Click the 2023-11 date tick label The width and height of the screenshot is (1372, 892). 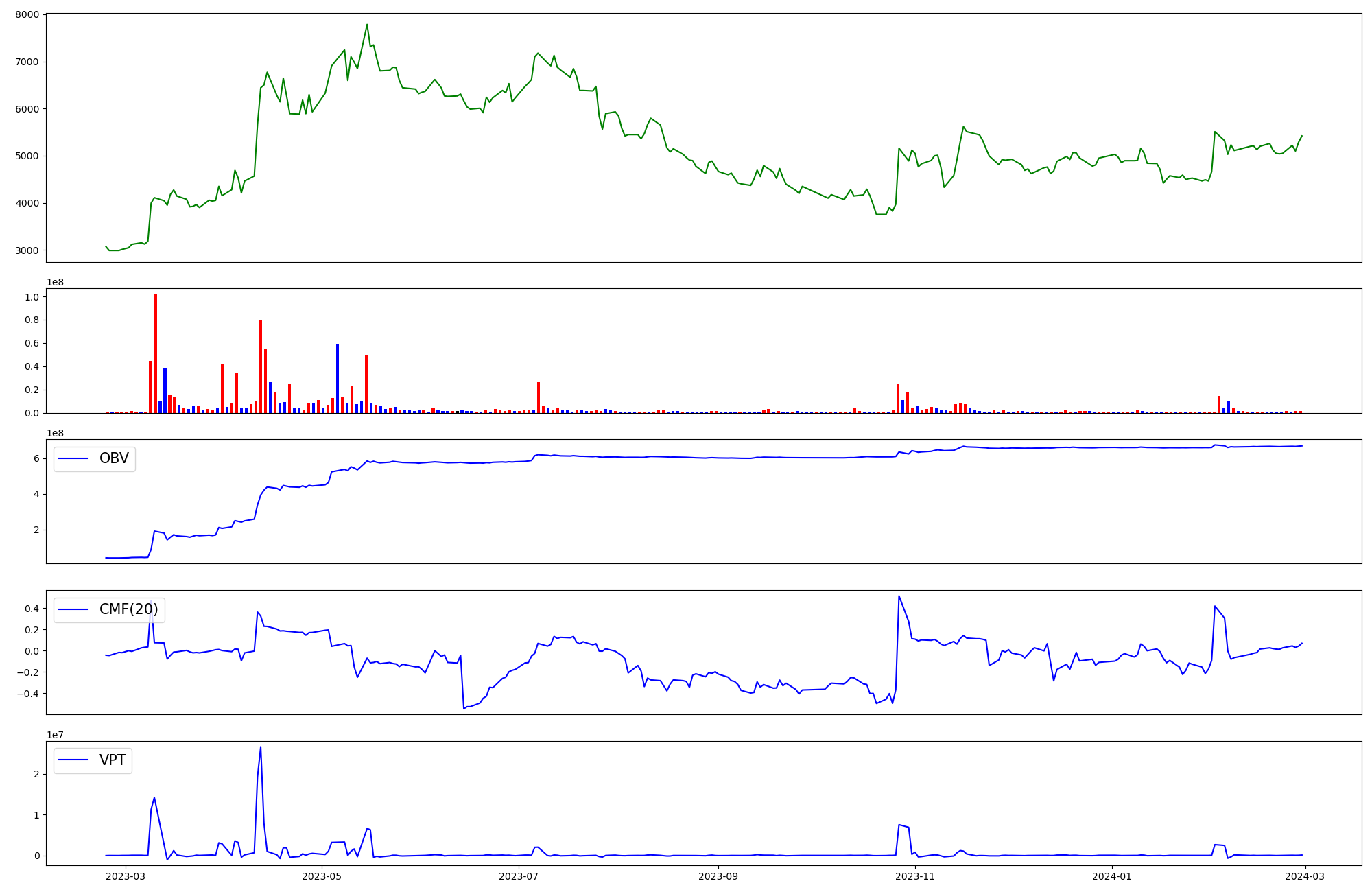[x=915, y=876]
